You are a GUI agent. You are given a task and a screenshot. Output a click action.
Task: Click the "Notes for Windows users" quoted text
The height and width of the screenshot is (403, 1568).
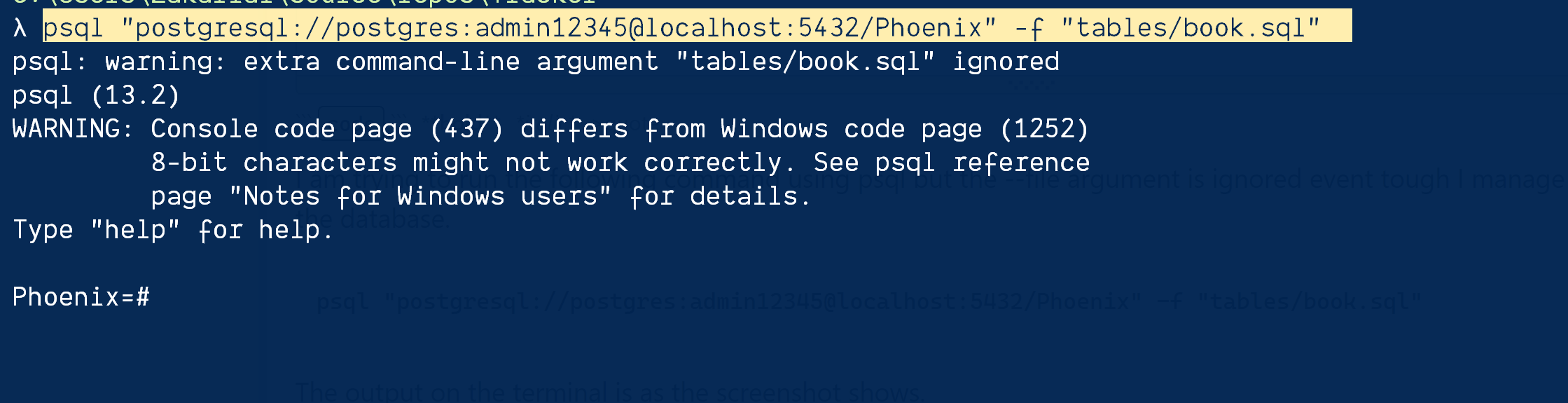coord(420,196)
